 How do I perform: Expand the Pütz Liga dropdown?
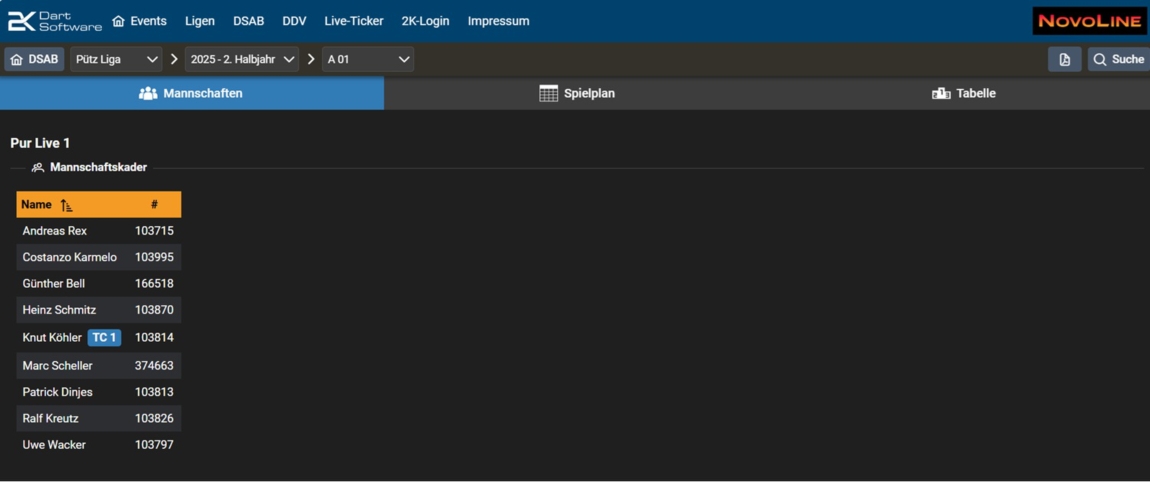click(x=116, y=60)
